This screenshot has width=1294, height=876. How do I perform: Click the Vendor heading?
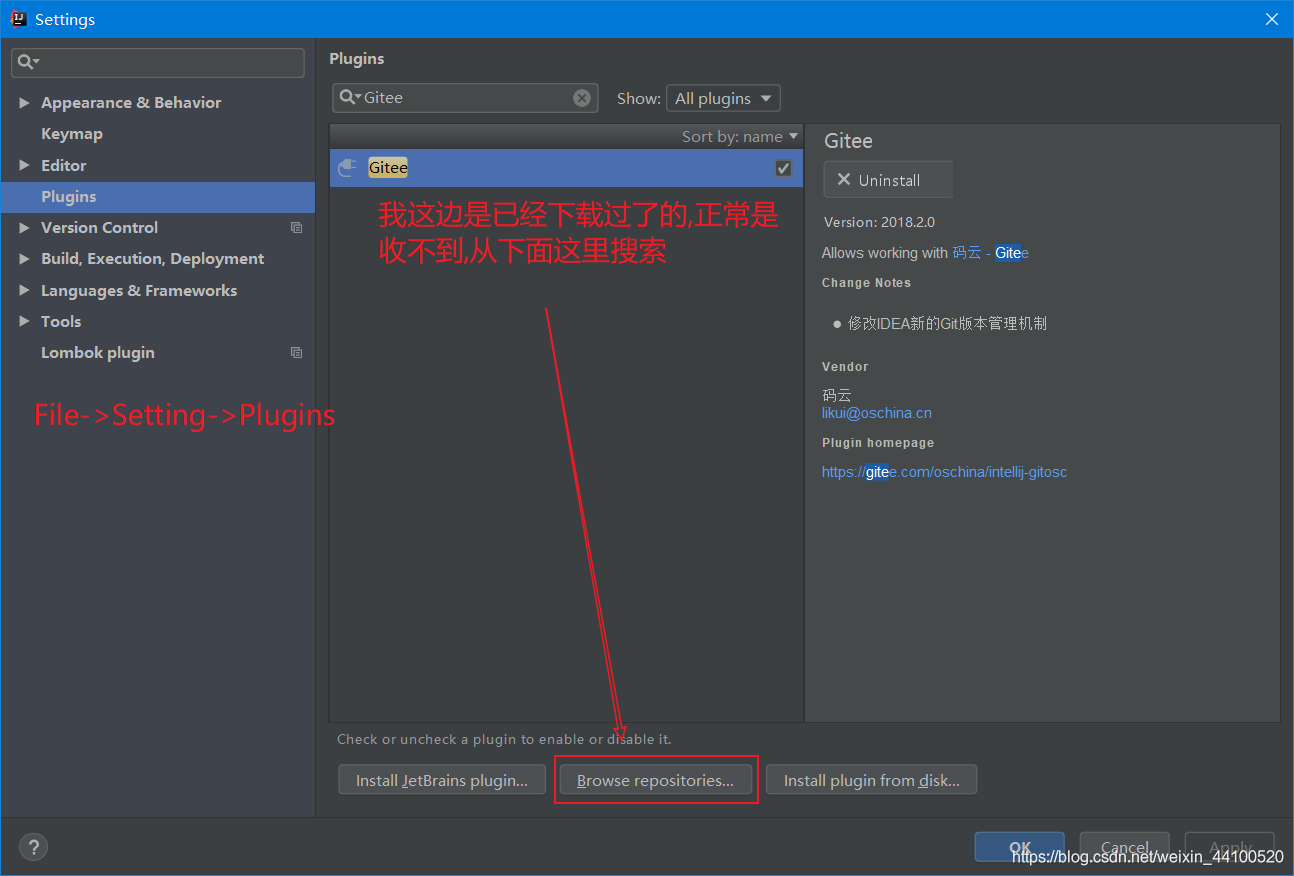pos(845,367)
